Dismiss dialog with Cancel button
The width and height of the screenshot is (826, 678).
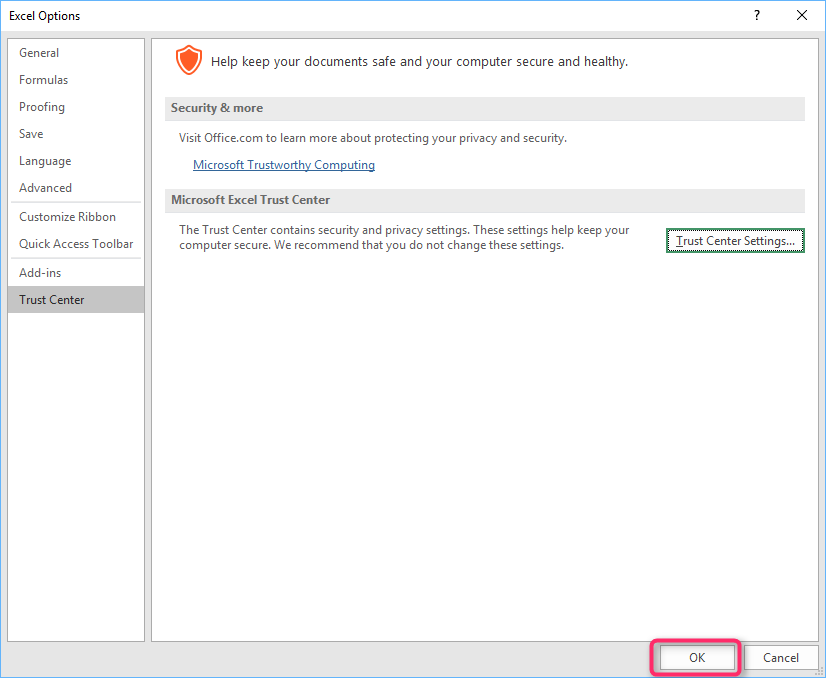click(781, 657)
